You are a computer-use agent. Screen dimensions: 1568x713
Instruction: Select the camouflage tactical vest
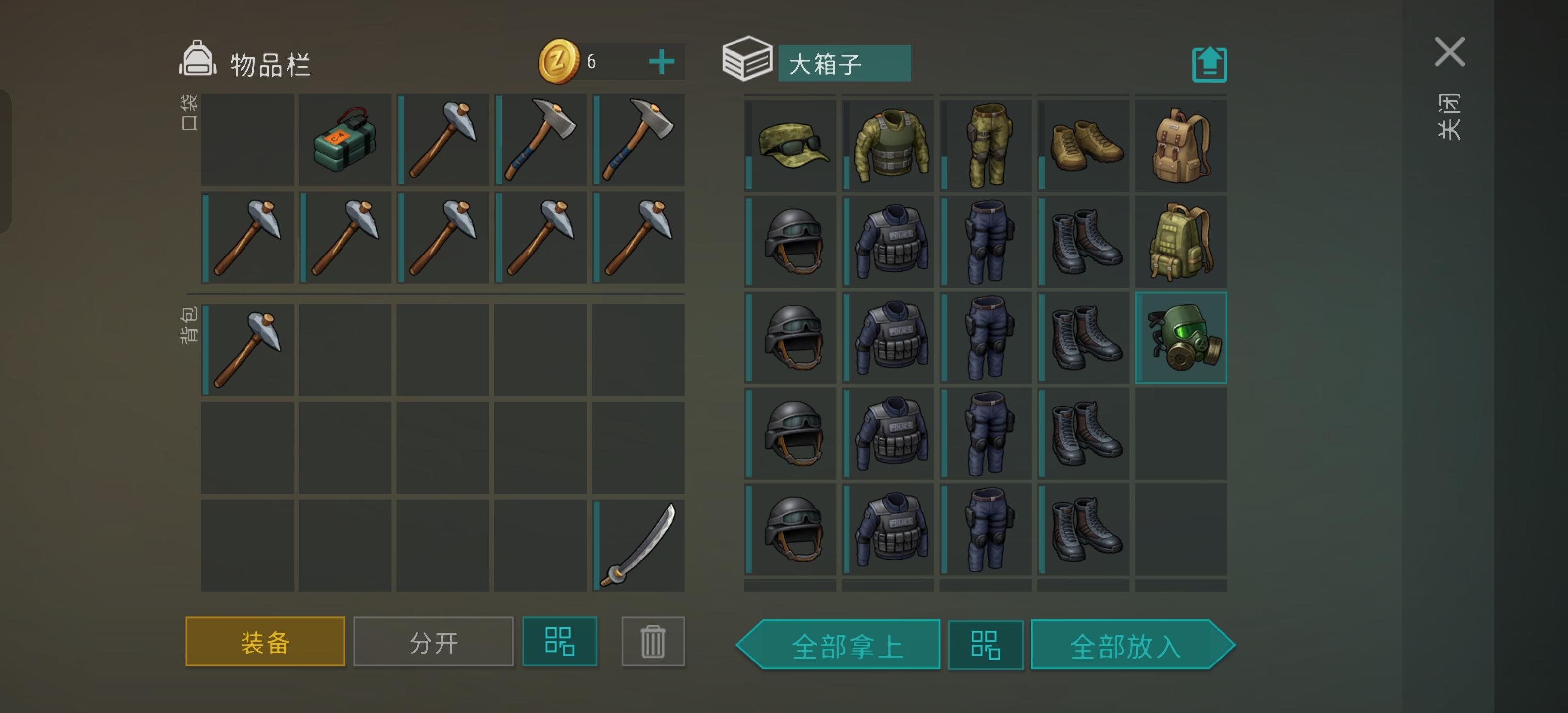tap(889, 145)
